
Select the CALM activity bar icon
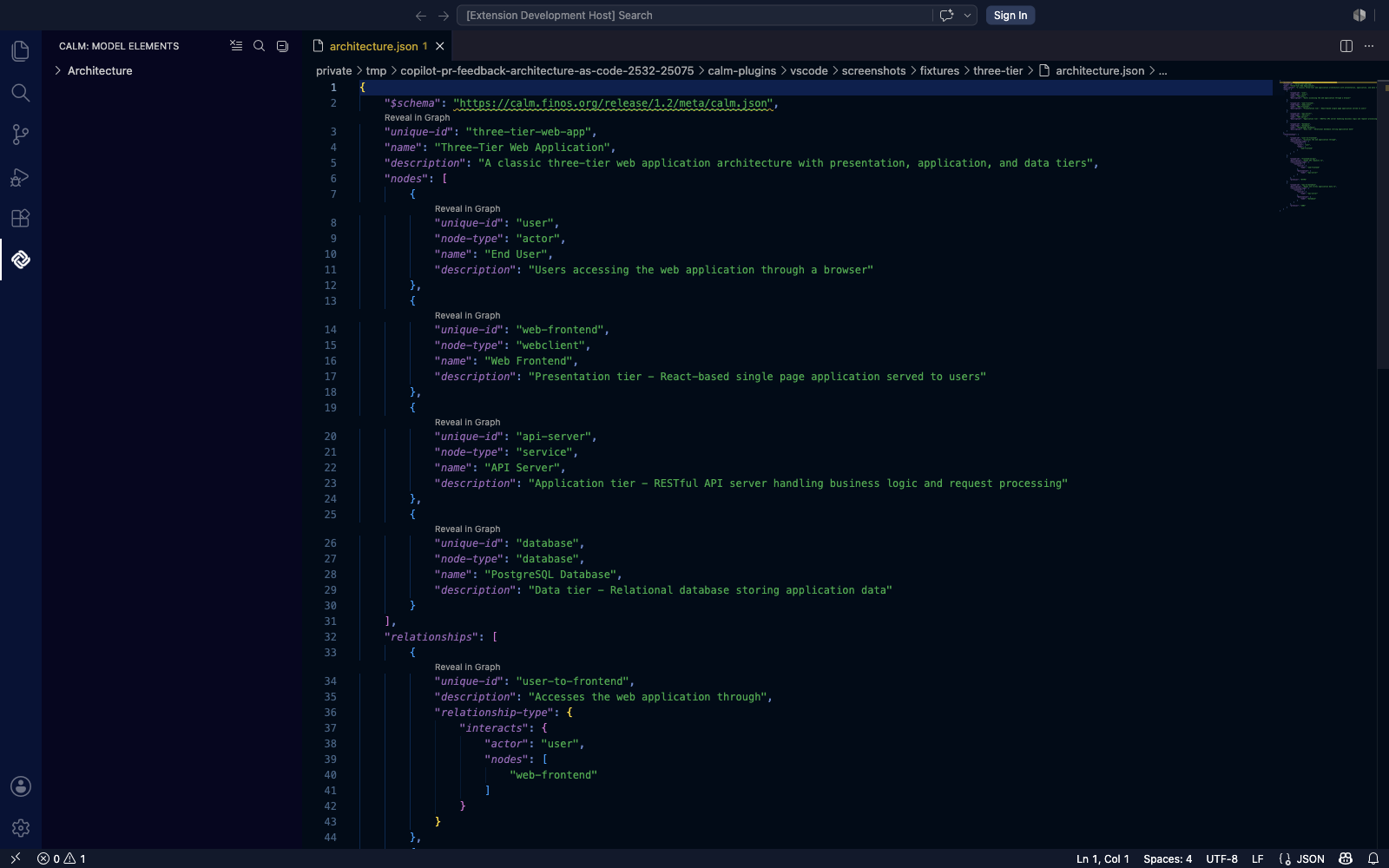20,260
